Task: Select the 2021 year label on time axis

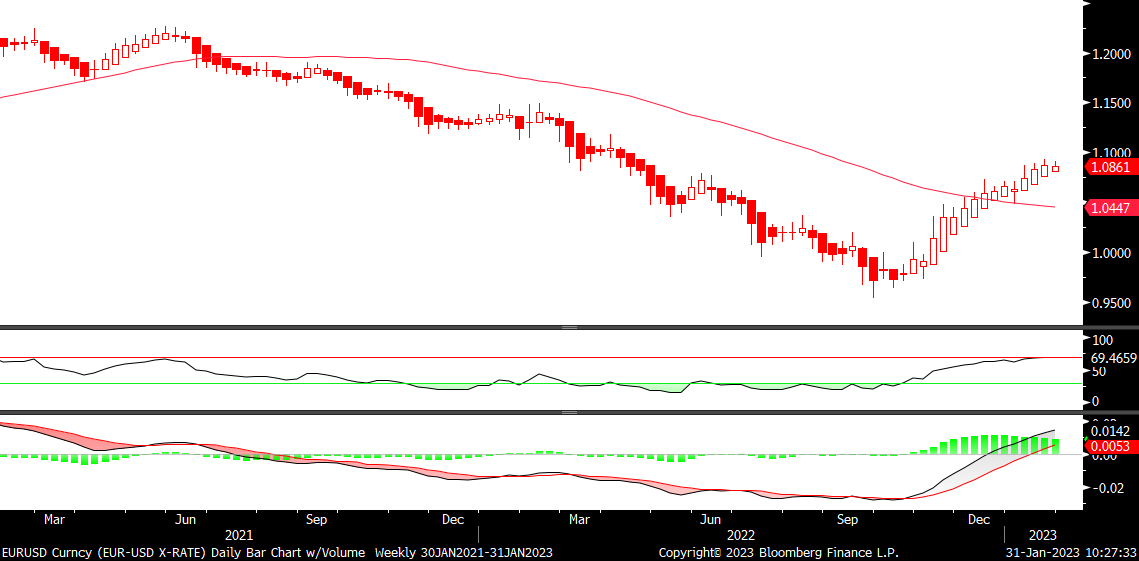Action: click(x=239, y=536)
